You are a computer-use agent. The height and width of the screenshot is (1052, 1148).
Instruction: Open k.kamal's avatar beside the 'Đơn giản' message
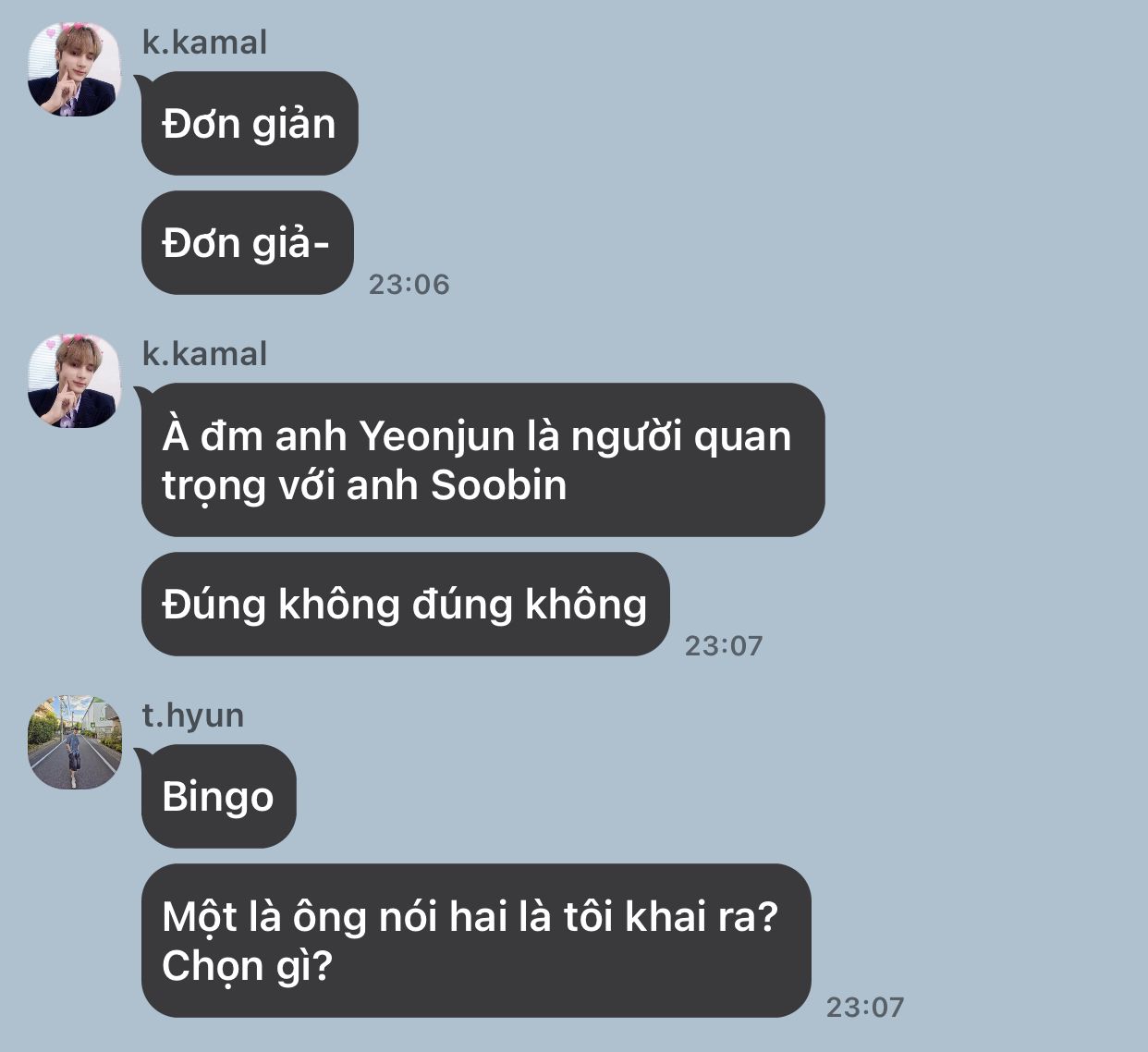point(74,69)
